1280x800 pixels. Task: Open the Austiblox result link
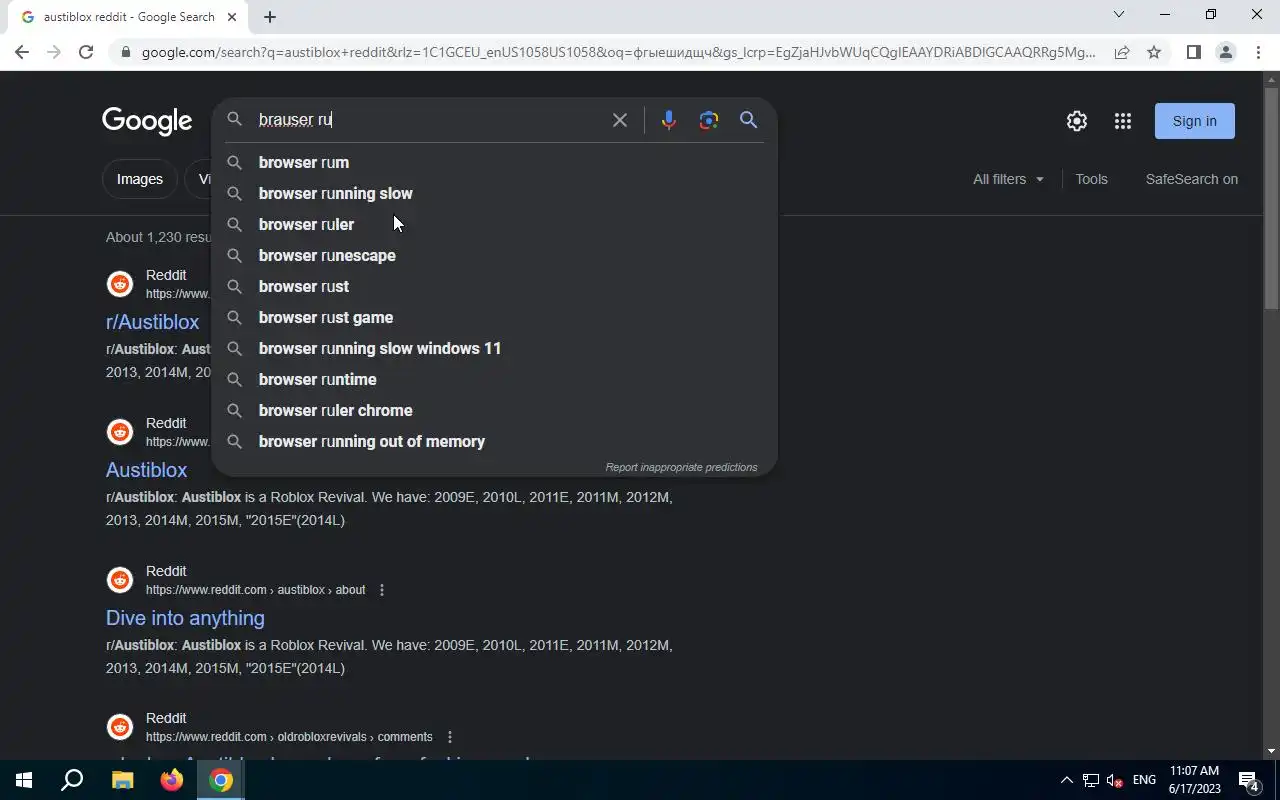coord(146,470)
